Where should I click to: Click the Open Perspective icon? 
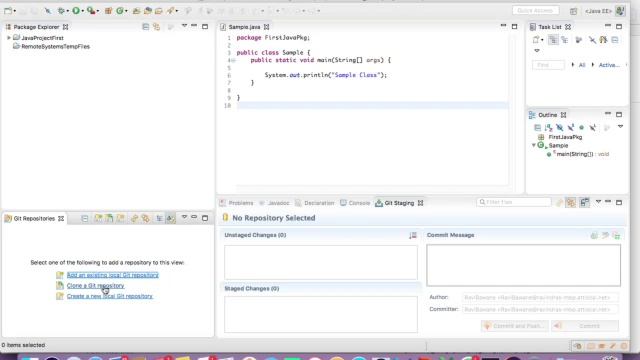coord(573,11)
